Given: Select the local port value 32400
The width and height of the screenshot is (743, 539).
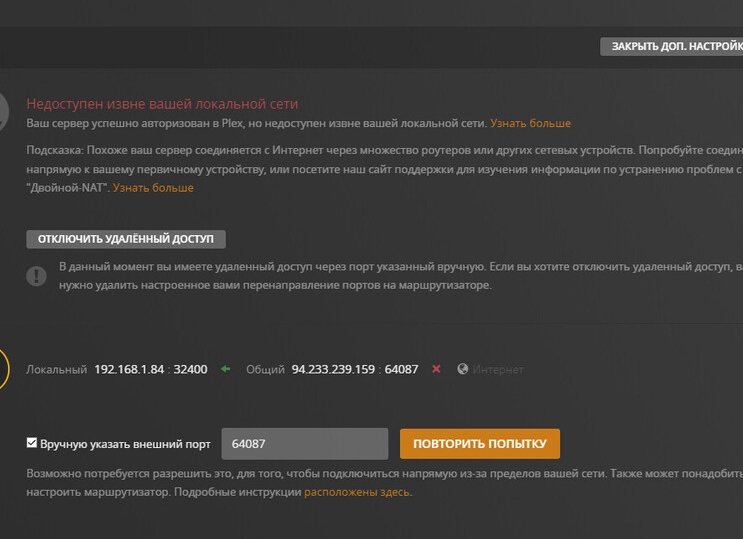Looking at the screenshot, I should click(190, 369).
